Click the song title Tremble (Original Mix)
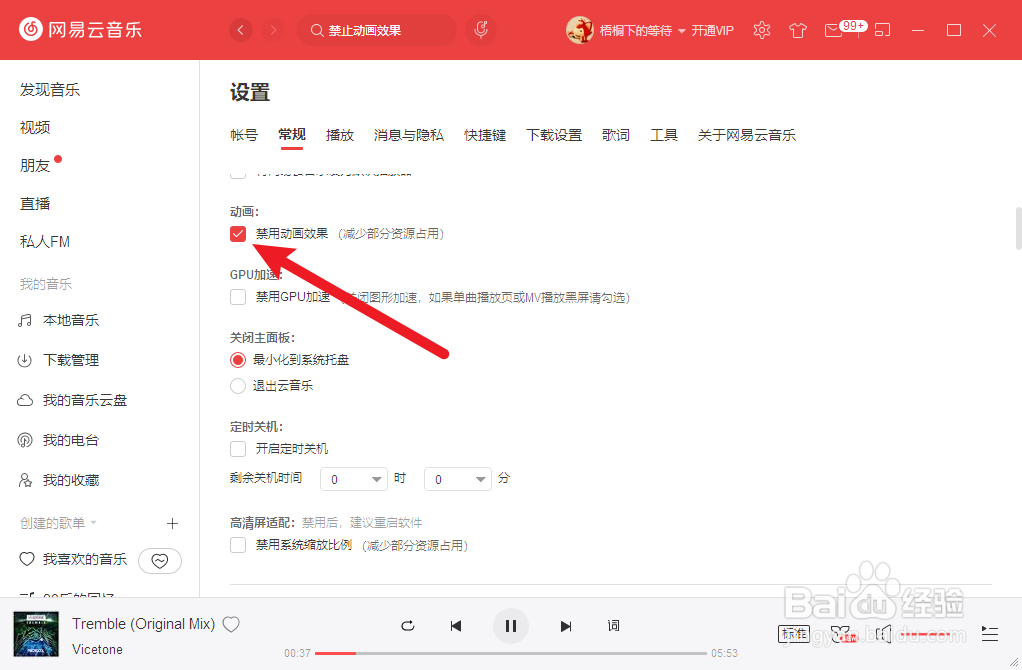 click(x=143, y=624)
